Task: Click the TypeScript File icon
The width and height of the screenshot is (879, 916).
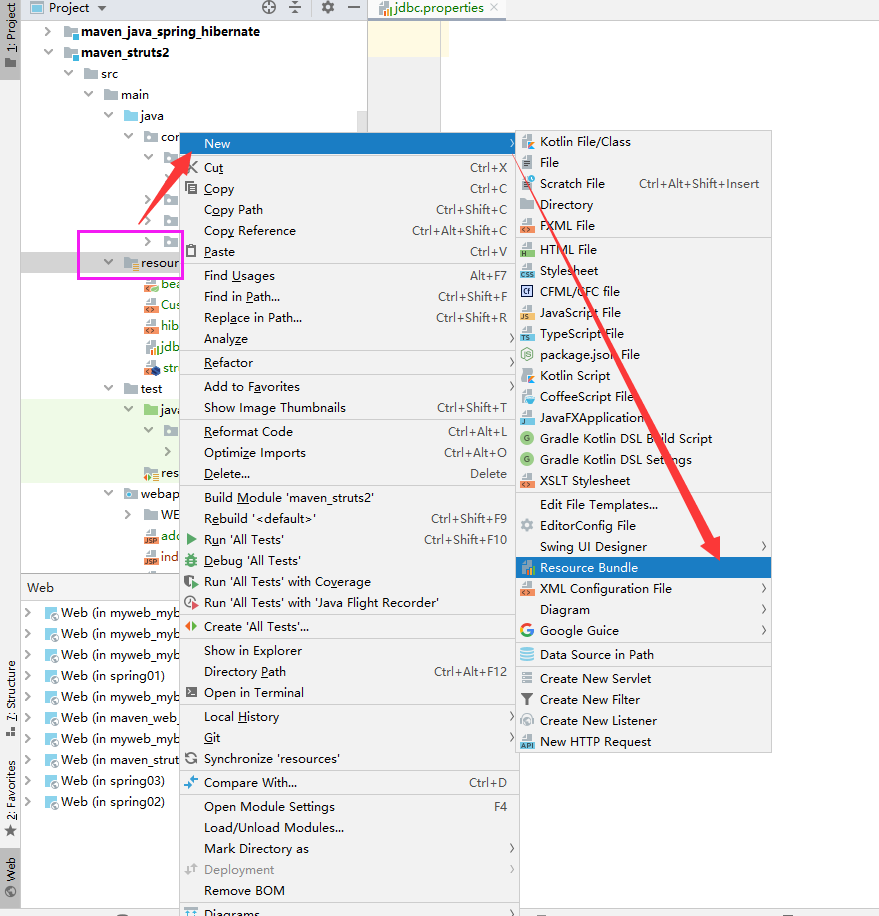Action: [x=527, y=334]
